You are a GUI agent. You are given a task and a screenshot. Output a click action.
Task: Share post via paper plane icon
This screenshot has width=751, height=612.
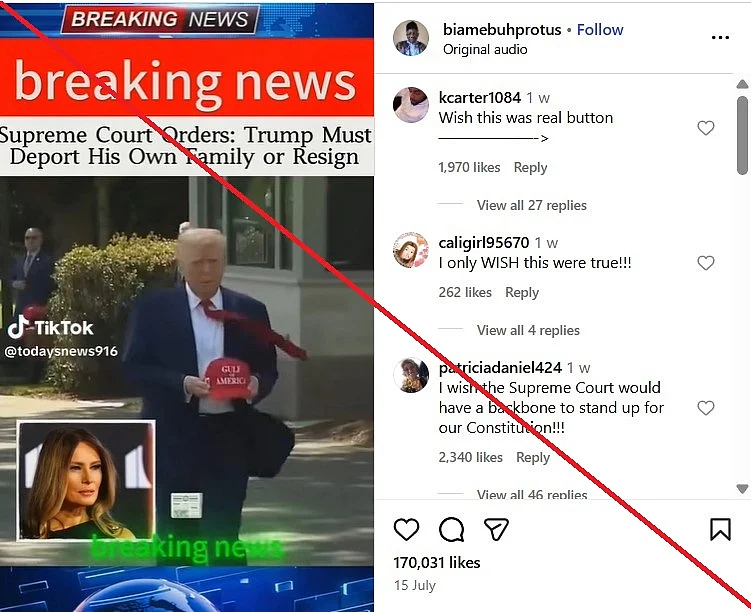click(496, 529)
